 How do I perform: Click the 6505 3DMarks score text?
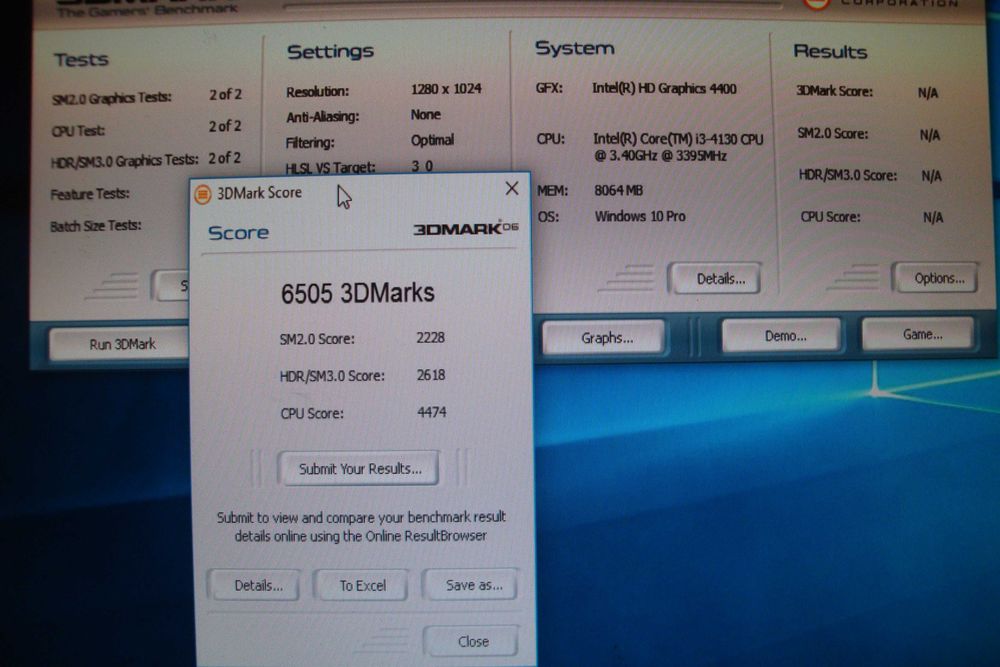point(357,293)
